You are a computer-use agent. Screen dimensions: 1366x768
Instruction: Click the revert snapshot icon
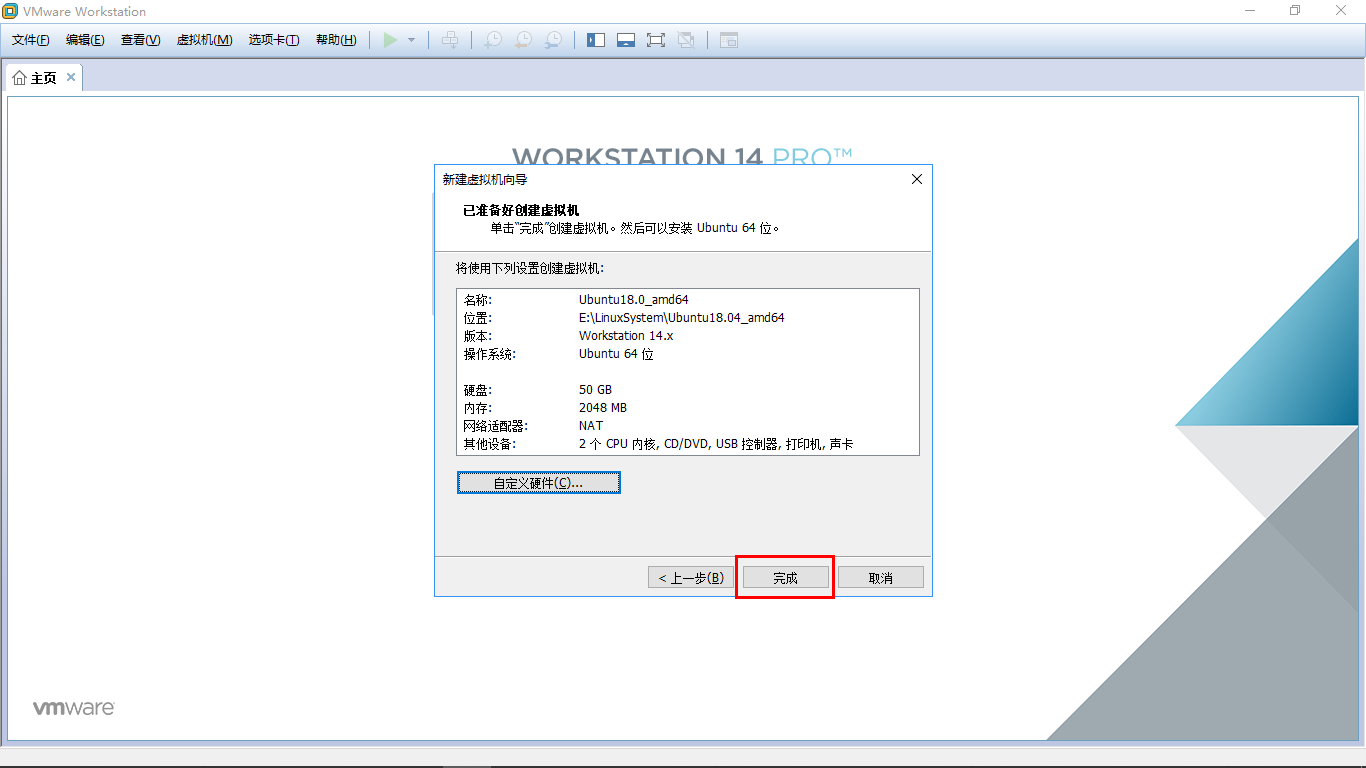[522, 40]
